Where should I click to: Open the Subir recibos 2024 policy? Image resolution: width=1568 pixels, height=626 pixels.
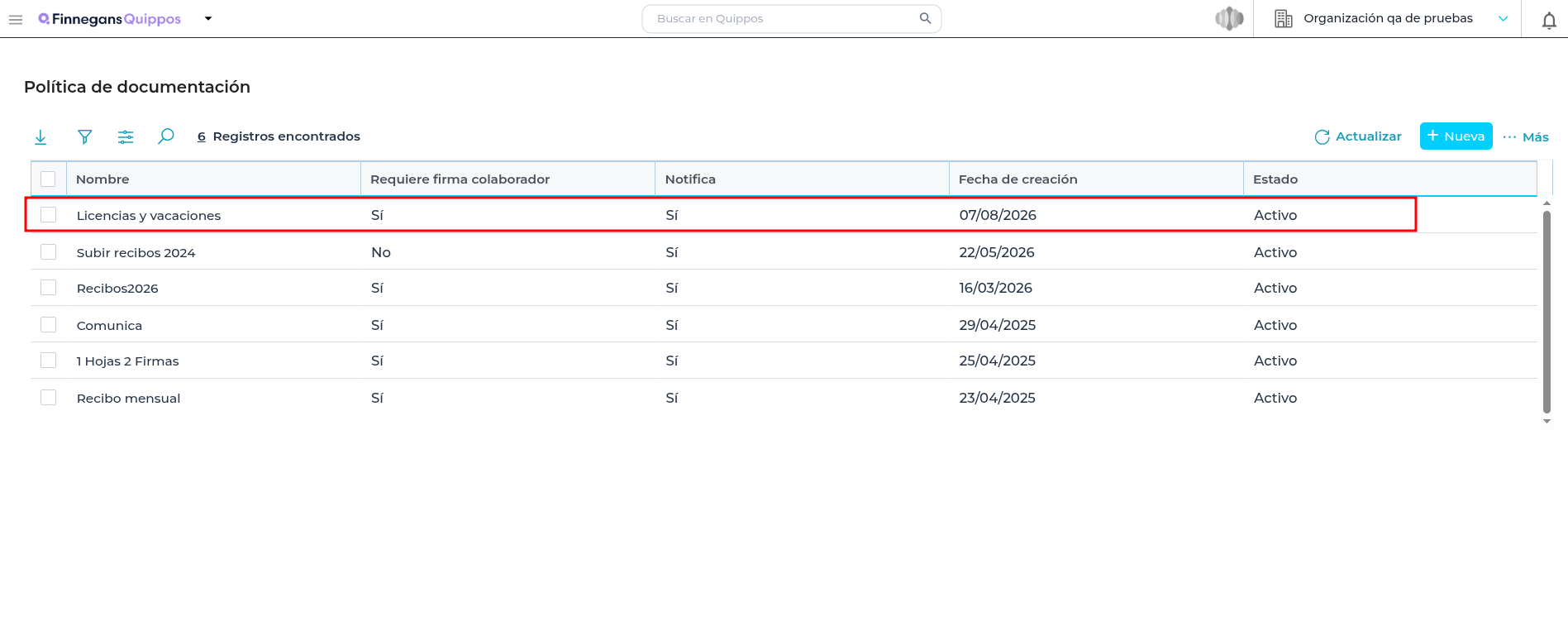(x=136, y=252)
